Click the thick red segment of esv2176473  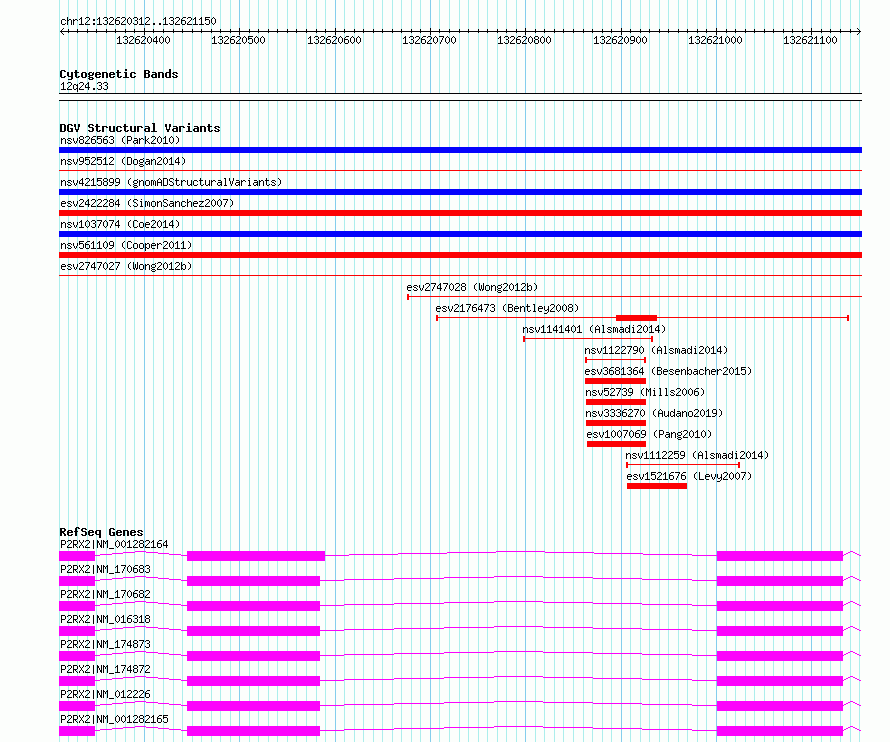pyautogui.click(x=636, y=318)
